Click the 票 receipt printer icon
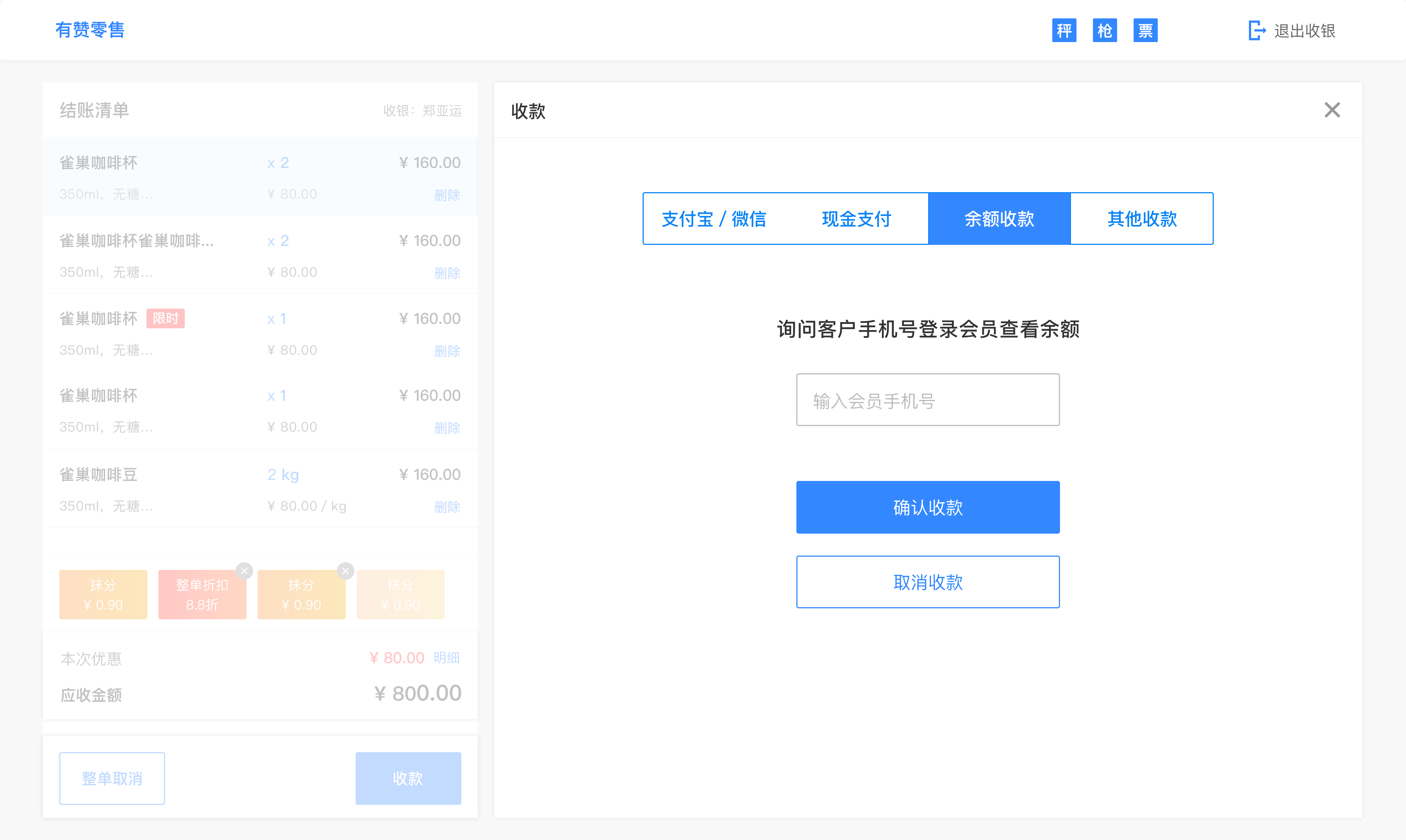The height and width of the screenshot is (840, 1406). pyautogui.click(x=1146, y=31)
